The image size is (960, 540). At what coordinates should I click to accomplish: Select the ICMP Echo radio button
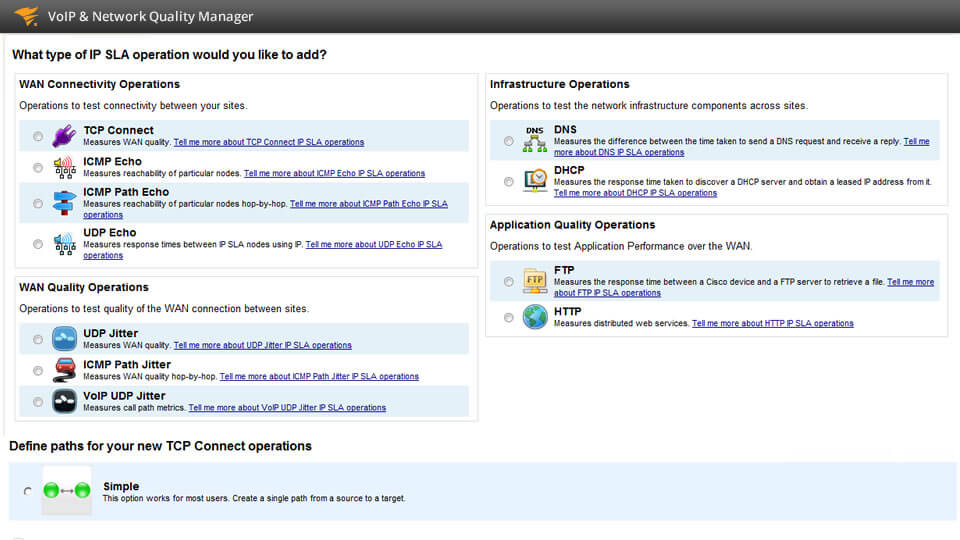38,167
